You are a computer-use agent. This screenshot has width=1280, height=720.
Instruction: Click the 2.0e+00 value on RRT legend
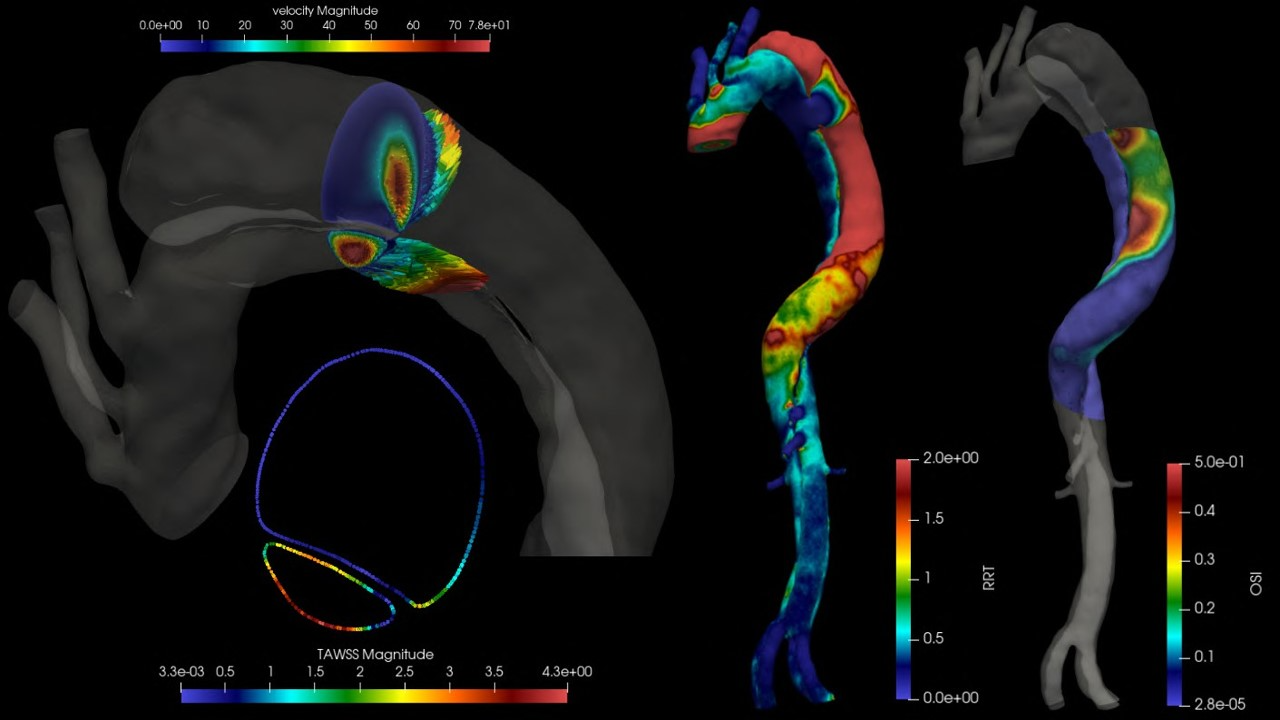coord(950,458)
